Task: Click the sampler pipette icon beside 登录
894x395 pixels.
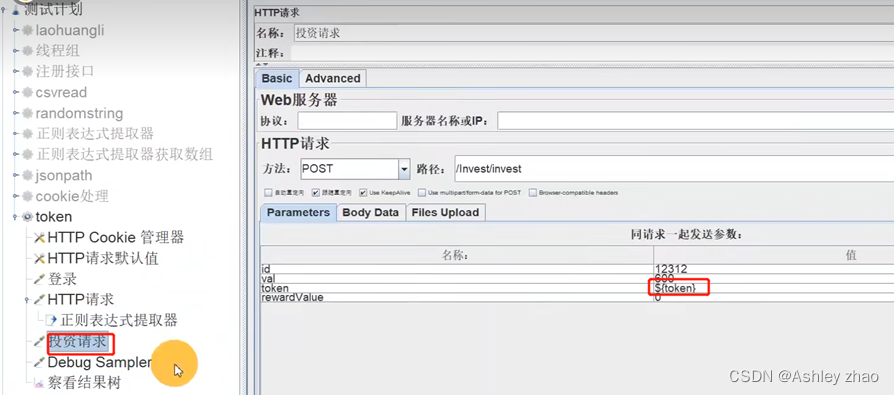Action: pos(39,279)
